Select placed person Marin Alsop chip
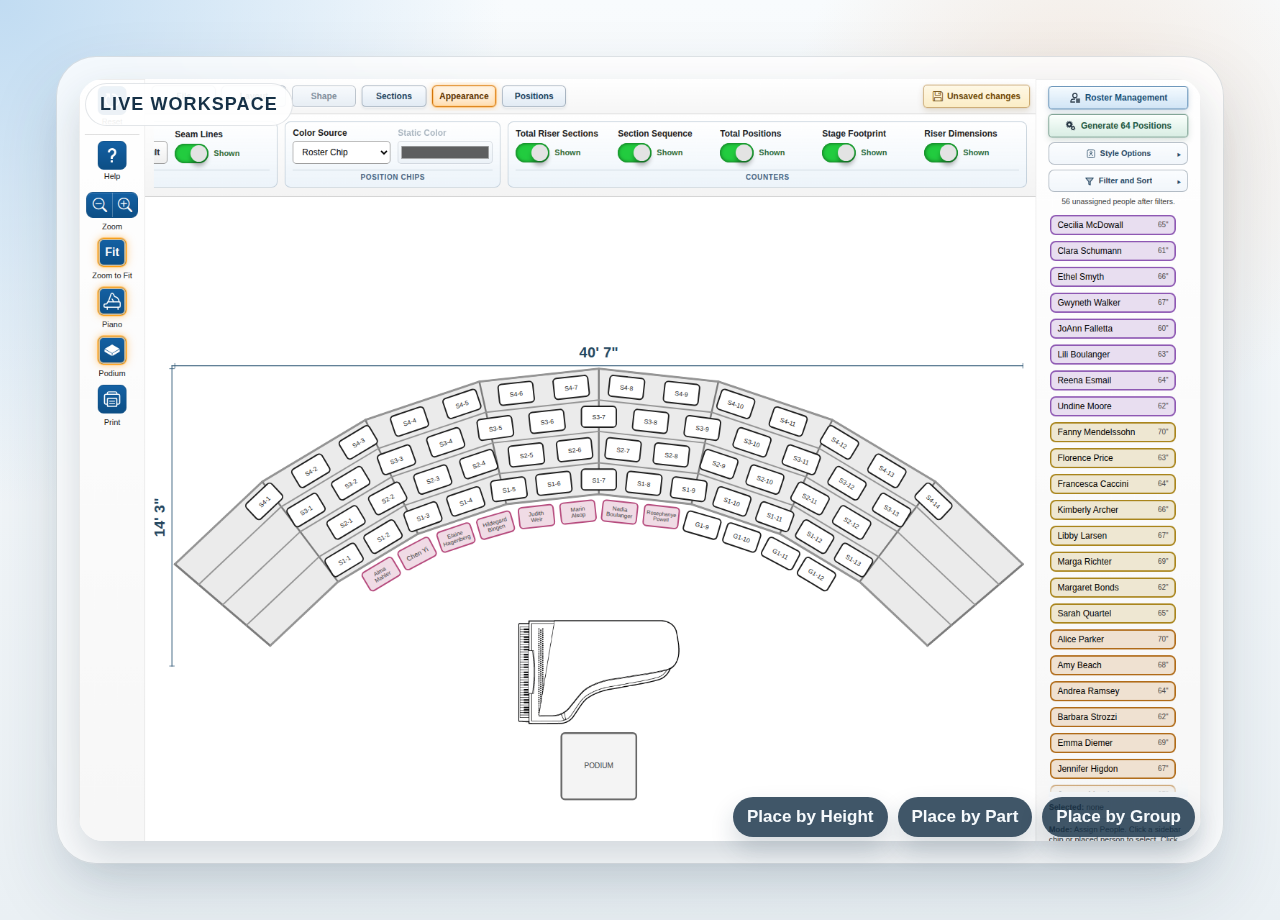 (578, 512)
